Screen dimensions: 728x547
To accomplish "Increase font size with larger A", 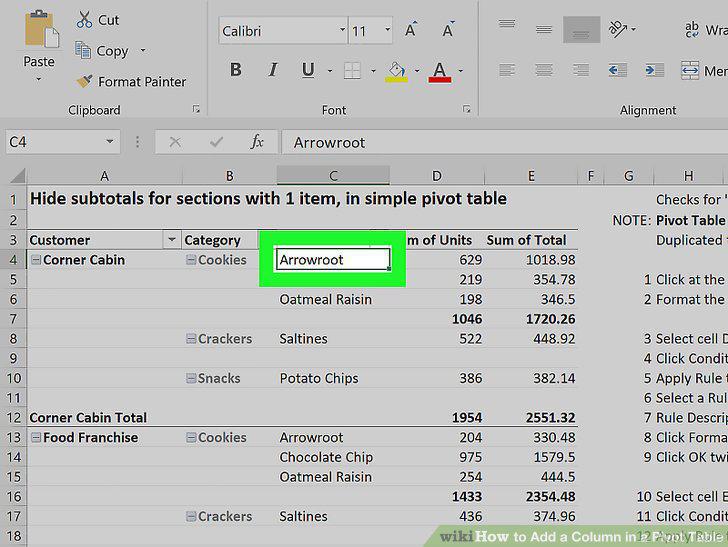I will click(x=410, y=30).
